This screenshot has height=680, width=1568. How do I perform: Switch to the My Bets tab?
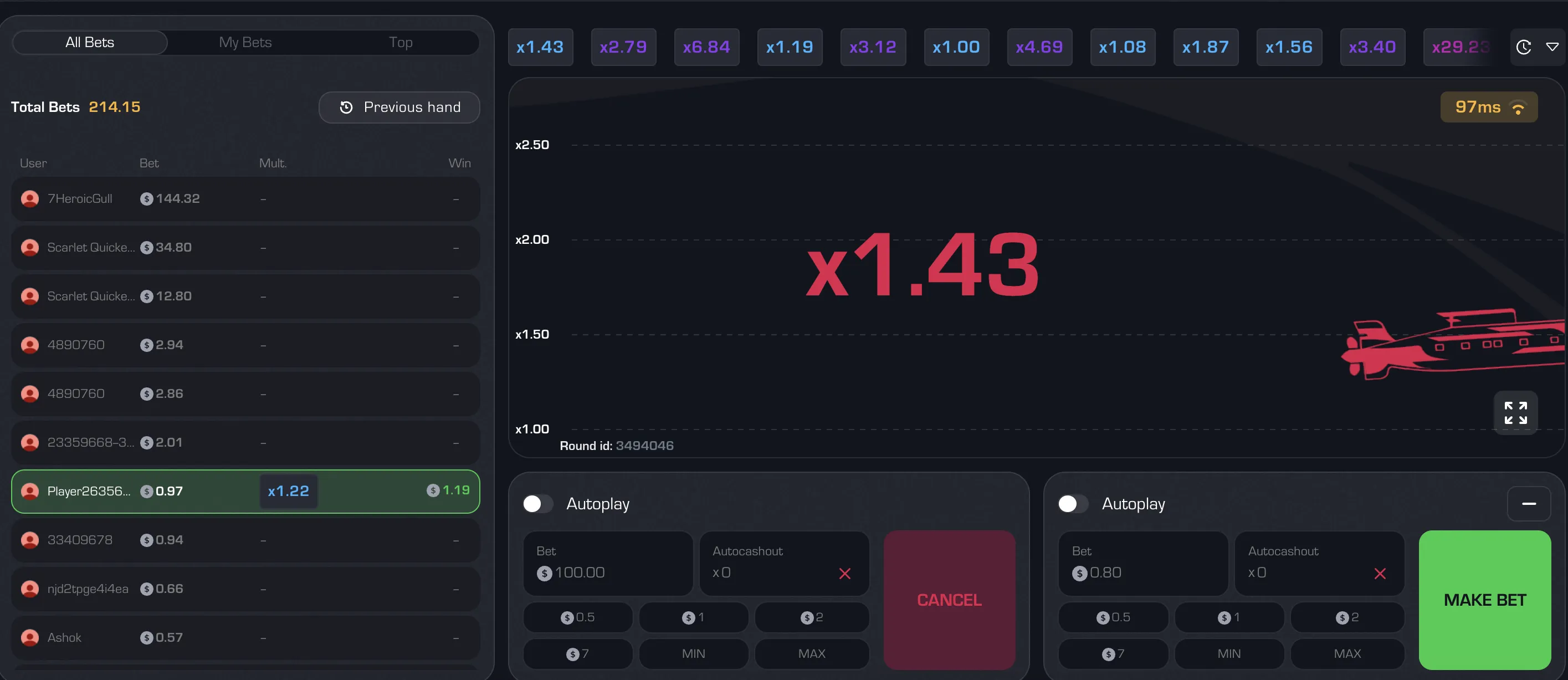tap(245, 43)
